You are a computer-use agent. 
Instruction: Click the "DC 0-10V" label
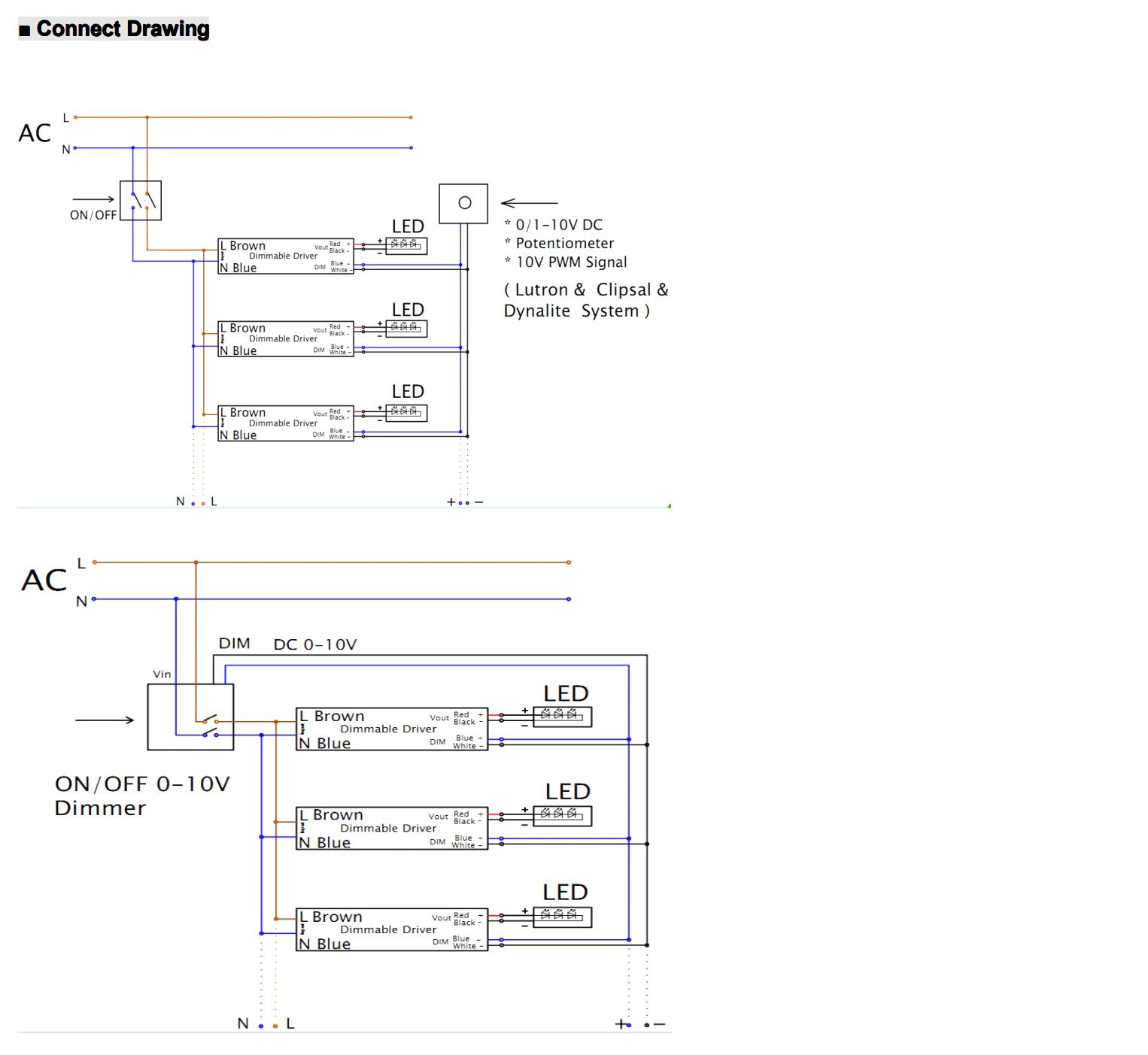[x=315, y=644]
